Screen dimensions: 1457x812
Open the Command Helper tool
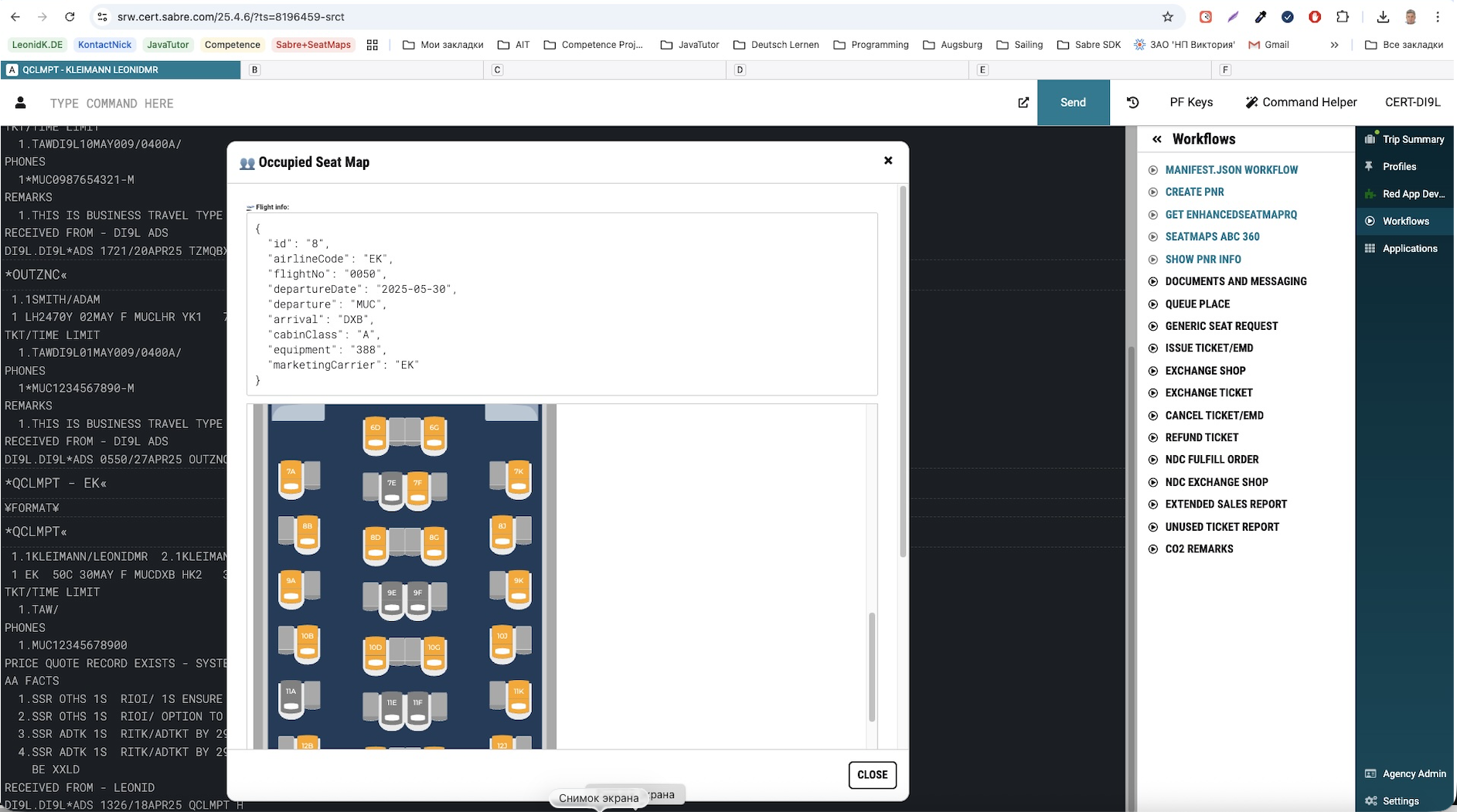[1301, 102]
